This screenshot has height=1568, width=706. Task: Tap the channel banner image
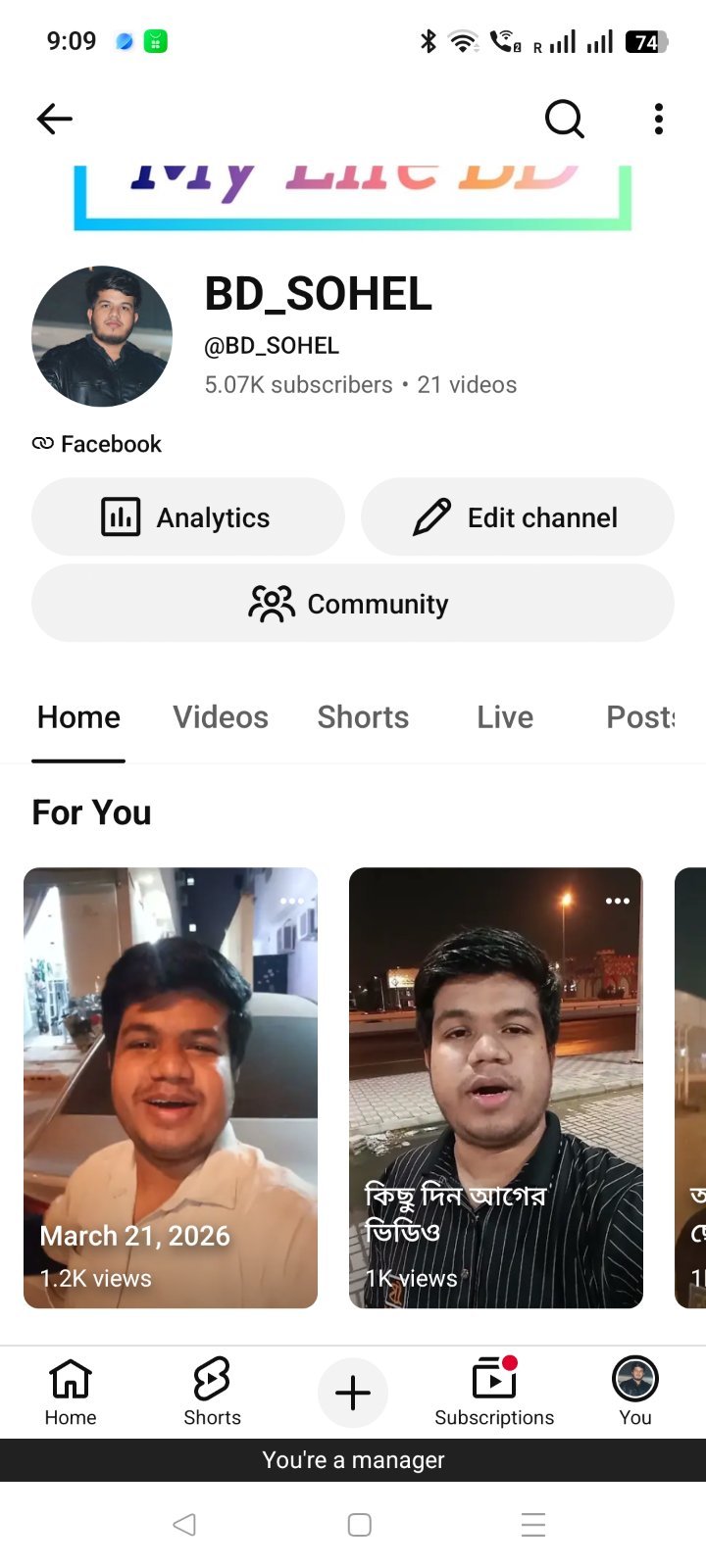click(x=353, y=198)
